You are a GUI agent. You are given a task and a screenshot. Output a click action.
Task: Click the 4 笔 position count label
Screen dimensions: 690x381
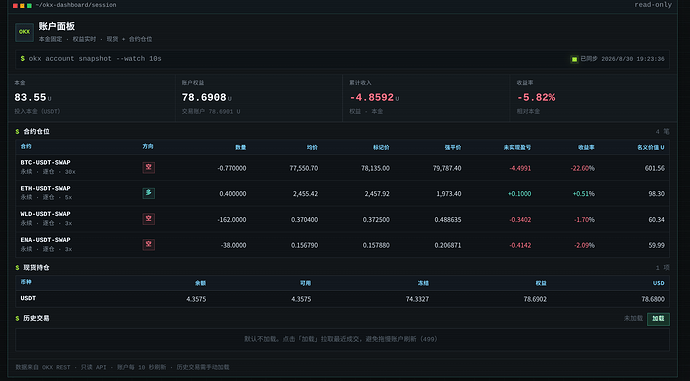pyautogui.click(x=662, y=132)
